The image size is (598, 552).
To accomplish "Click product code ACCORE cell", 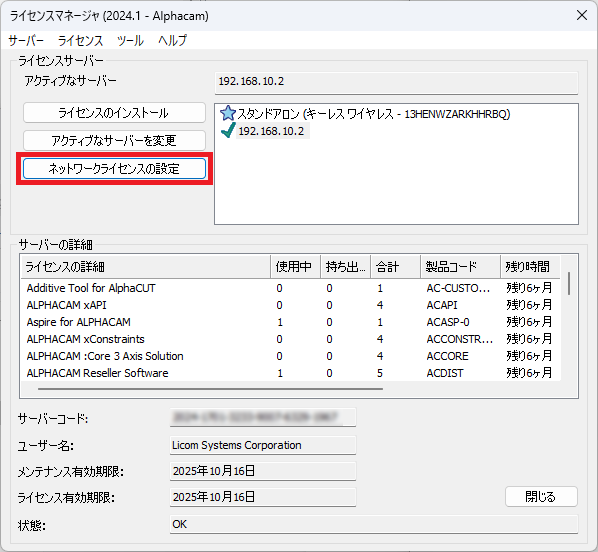I will (447, 356).
